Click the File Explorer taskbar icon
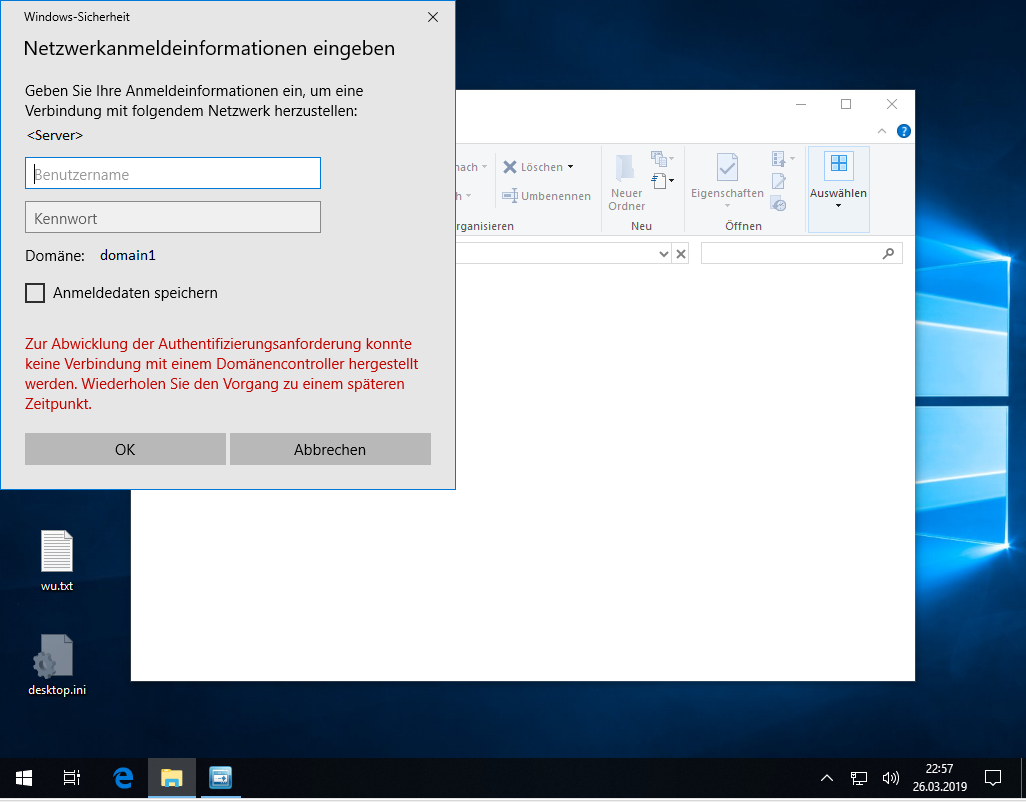1026x802 pixels. point(171,778)
